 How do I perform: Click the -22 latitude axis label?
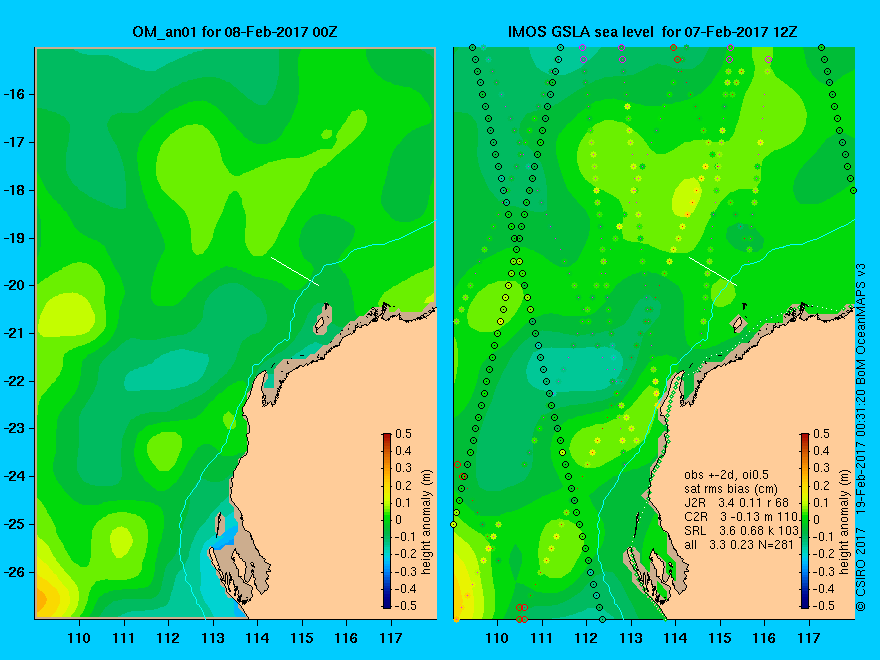pyautogui.click(x=13, y=381)
